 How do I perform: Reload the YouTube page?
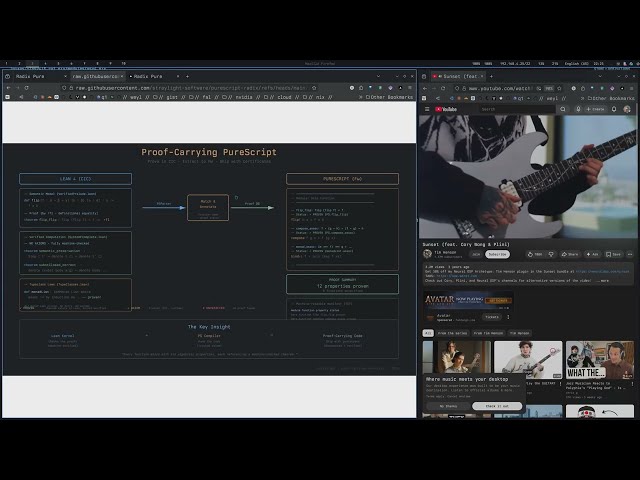(443, 88)
